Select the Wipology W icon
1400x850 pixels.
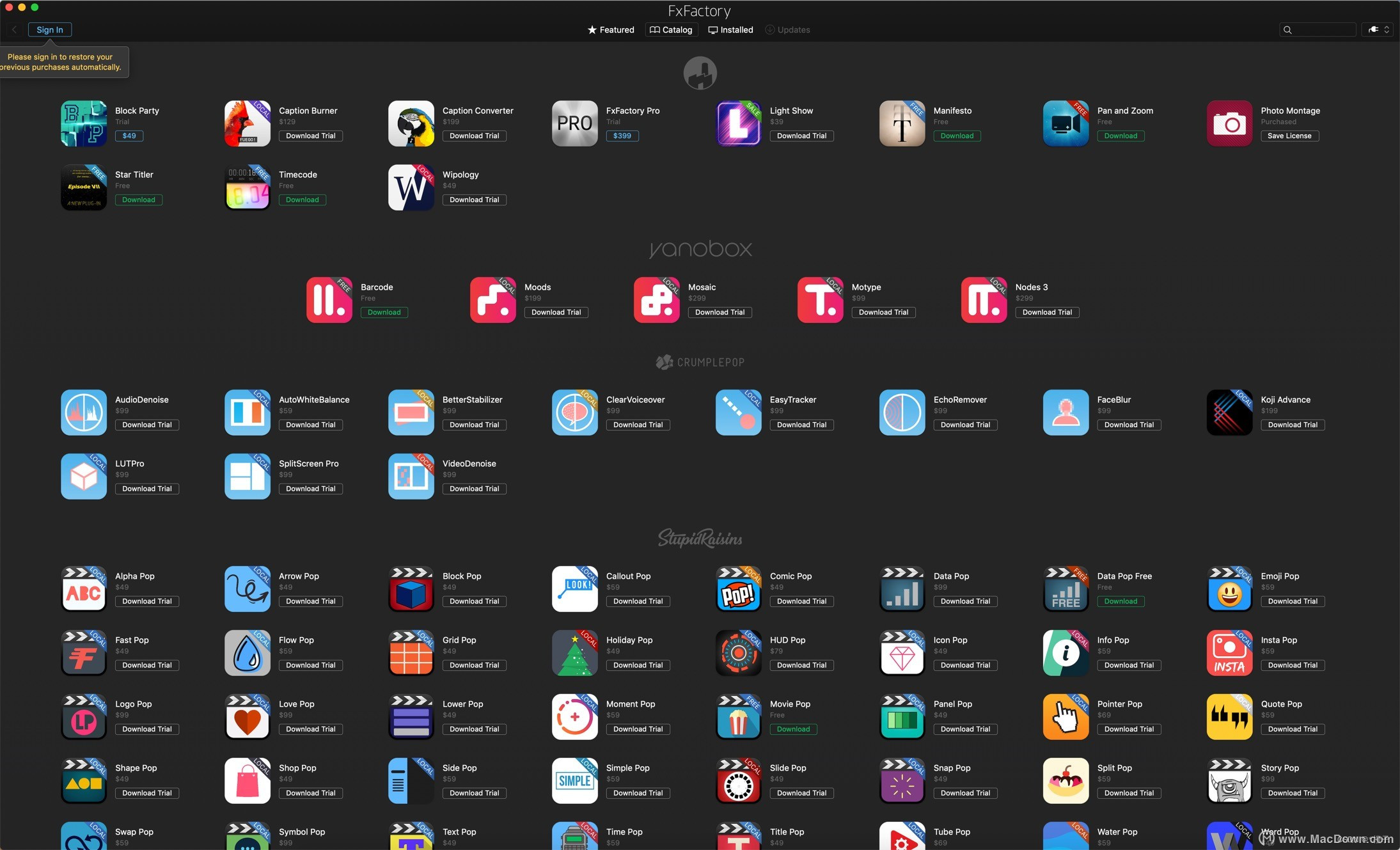pos(411,187)
